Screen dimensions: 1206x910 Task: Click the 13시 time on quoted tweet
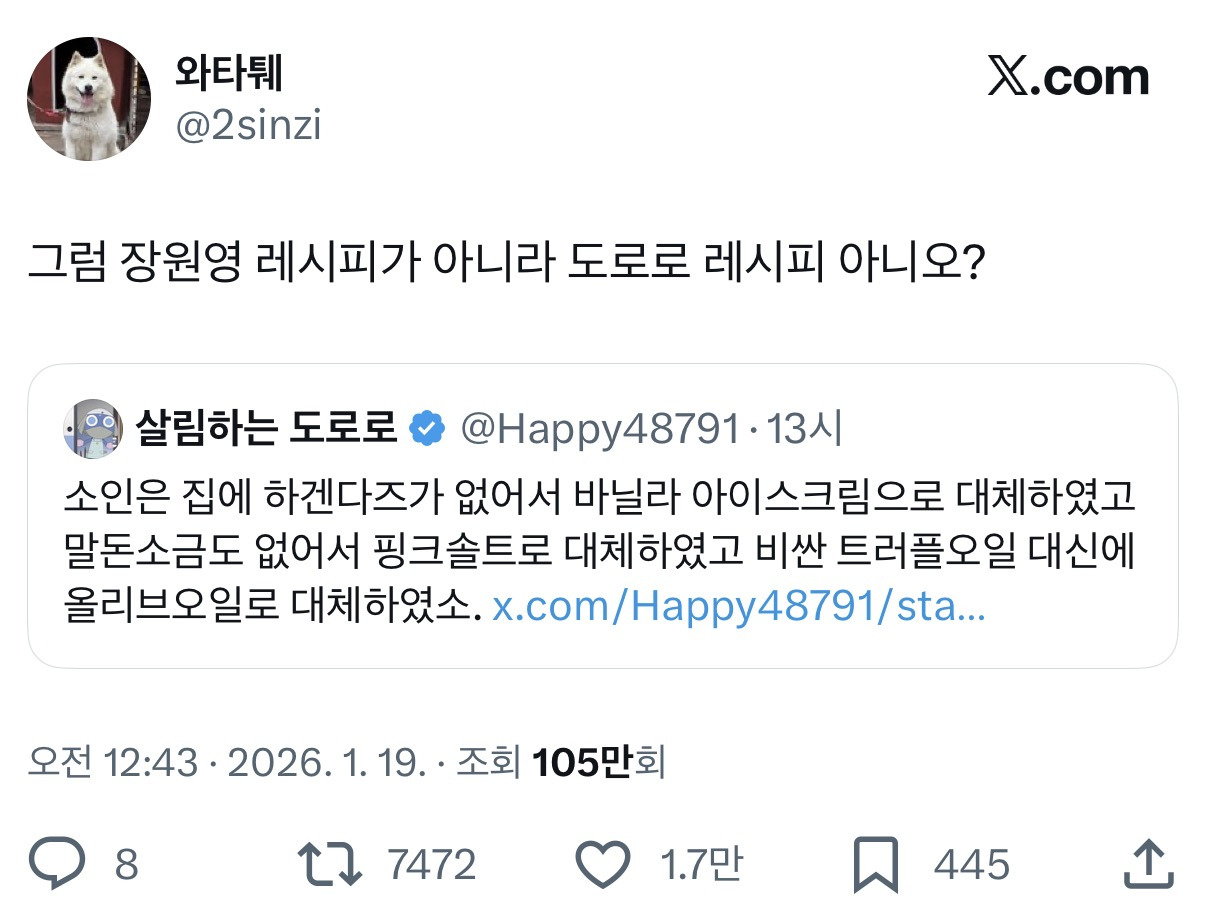(805, 429)
